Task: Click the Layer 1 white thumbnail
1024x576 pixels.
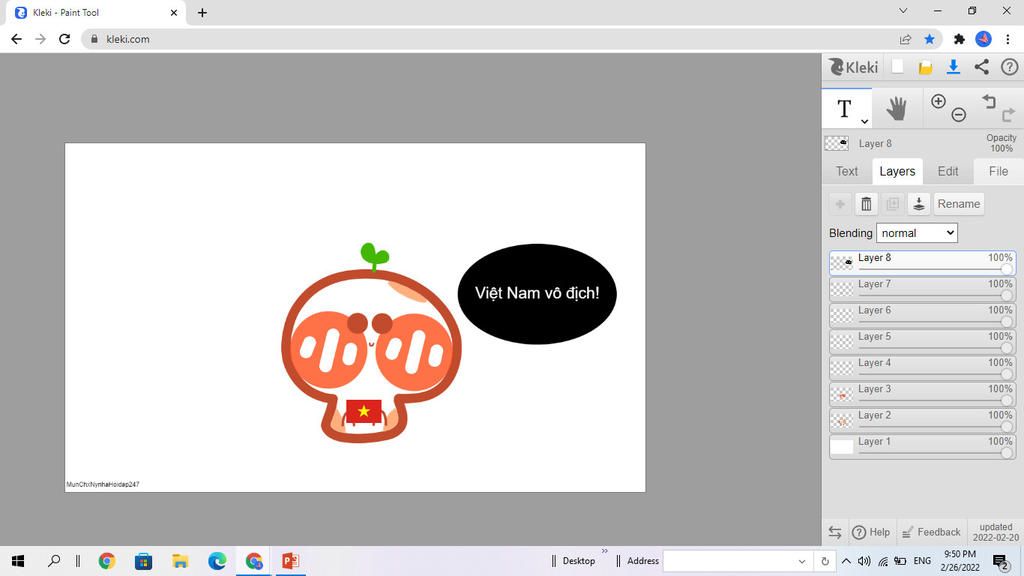Action: point(842,446)
